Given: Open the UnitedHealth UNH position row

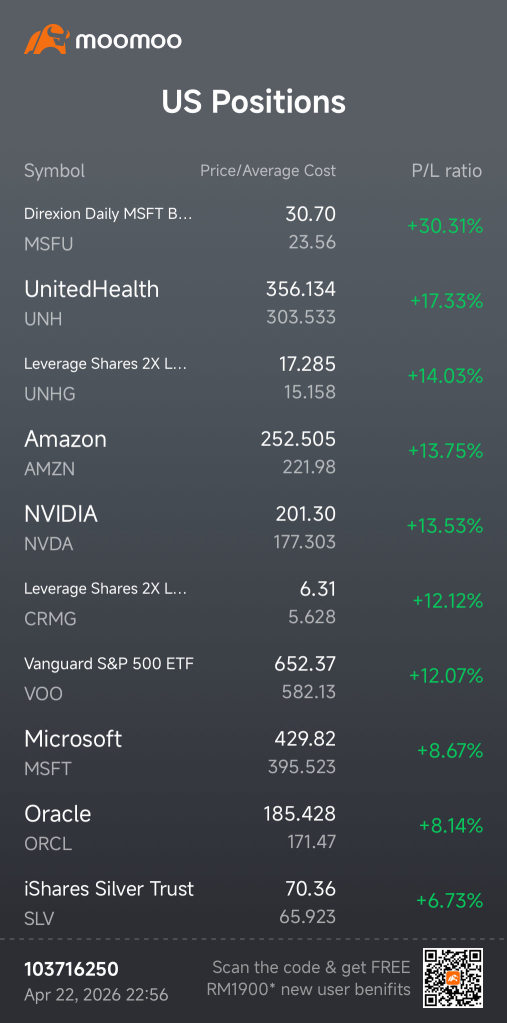Looking at the screenshot, I should tap(253, 303).
